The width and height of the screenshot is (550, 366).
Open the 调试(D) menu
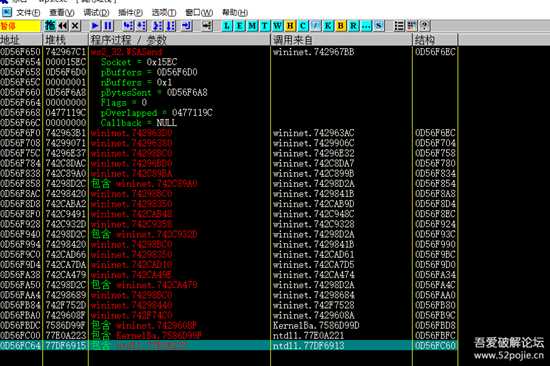pos(96,13)
